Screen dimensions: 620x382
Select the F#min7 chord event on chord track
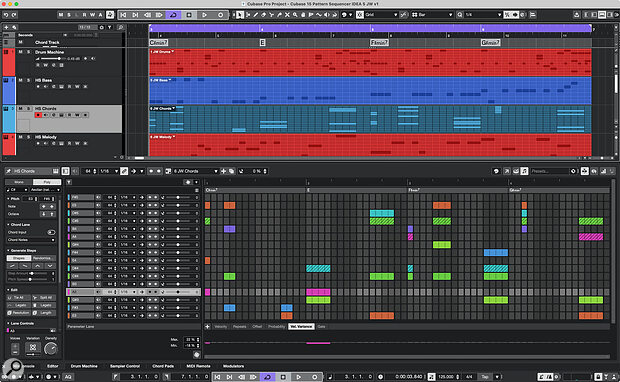[x=379, y=42]
